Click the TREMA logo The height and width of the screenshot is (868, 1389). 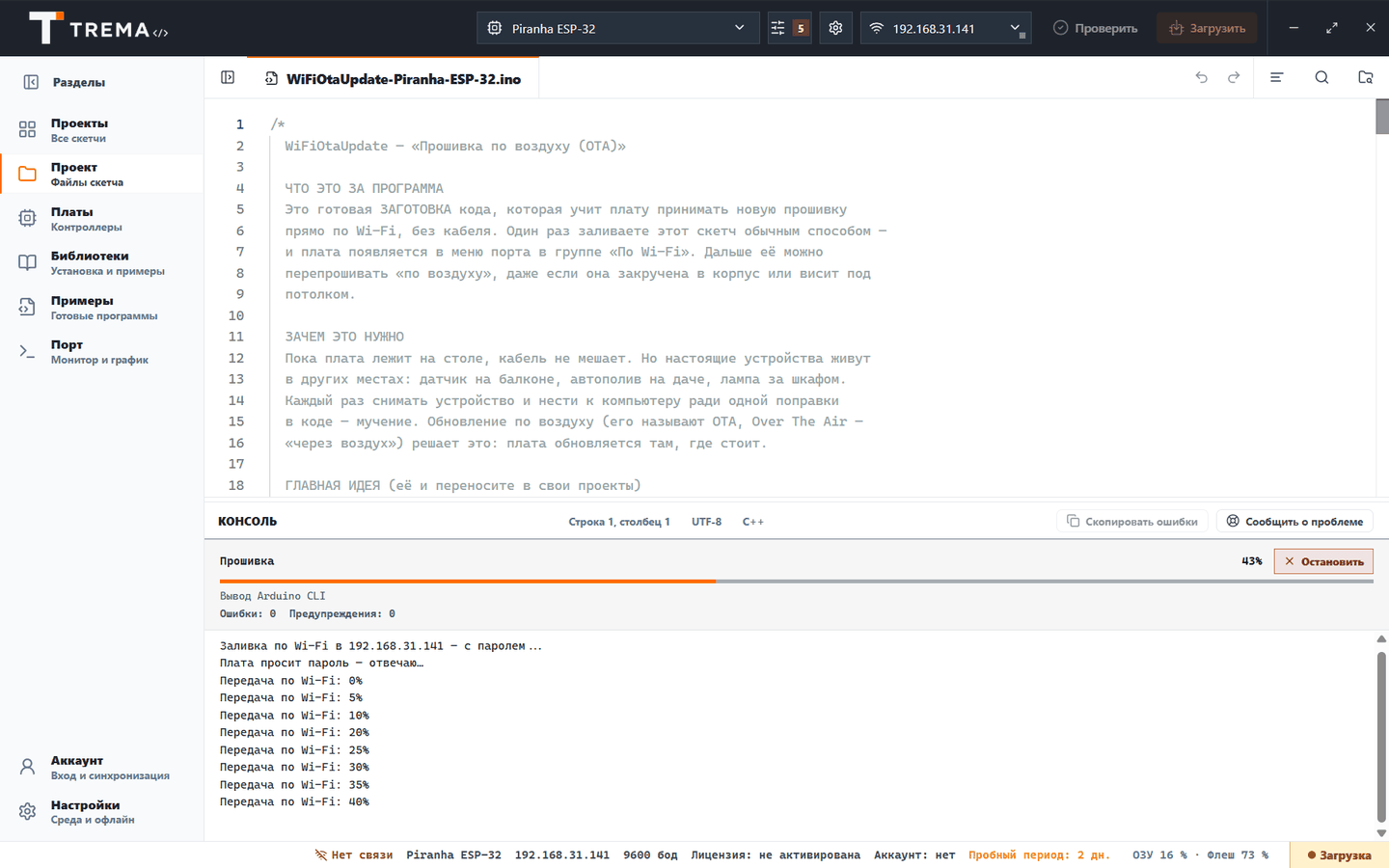(98, 28)
